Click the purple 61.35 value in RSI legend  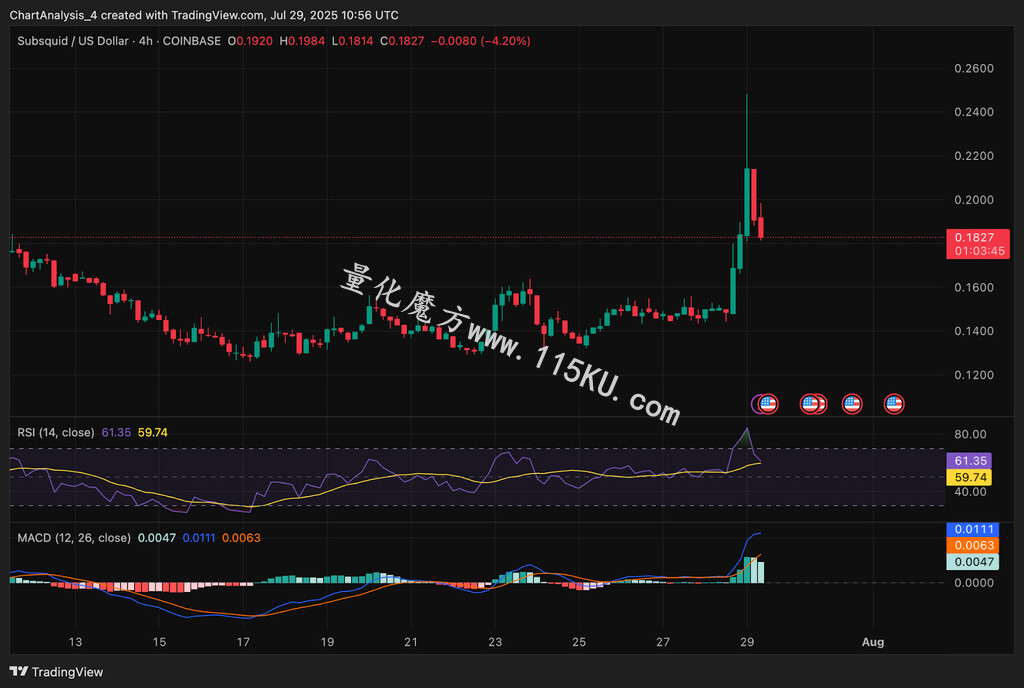(116, 432)
